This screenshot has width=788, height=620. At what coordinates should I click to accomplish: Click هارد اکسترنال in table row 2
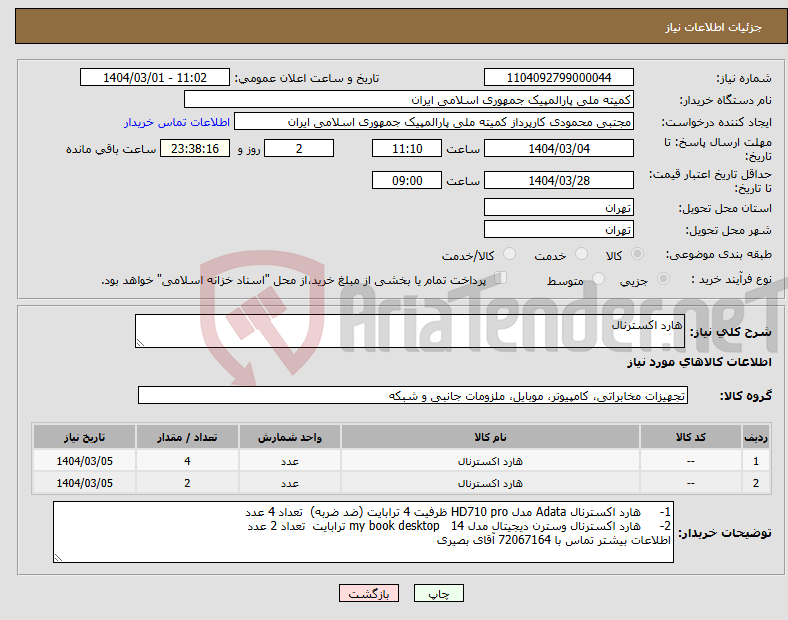pos(490,483)
